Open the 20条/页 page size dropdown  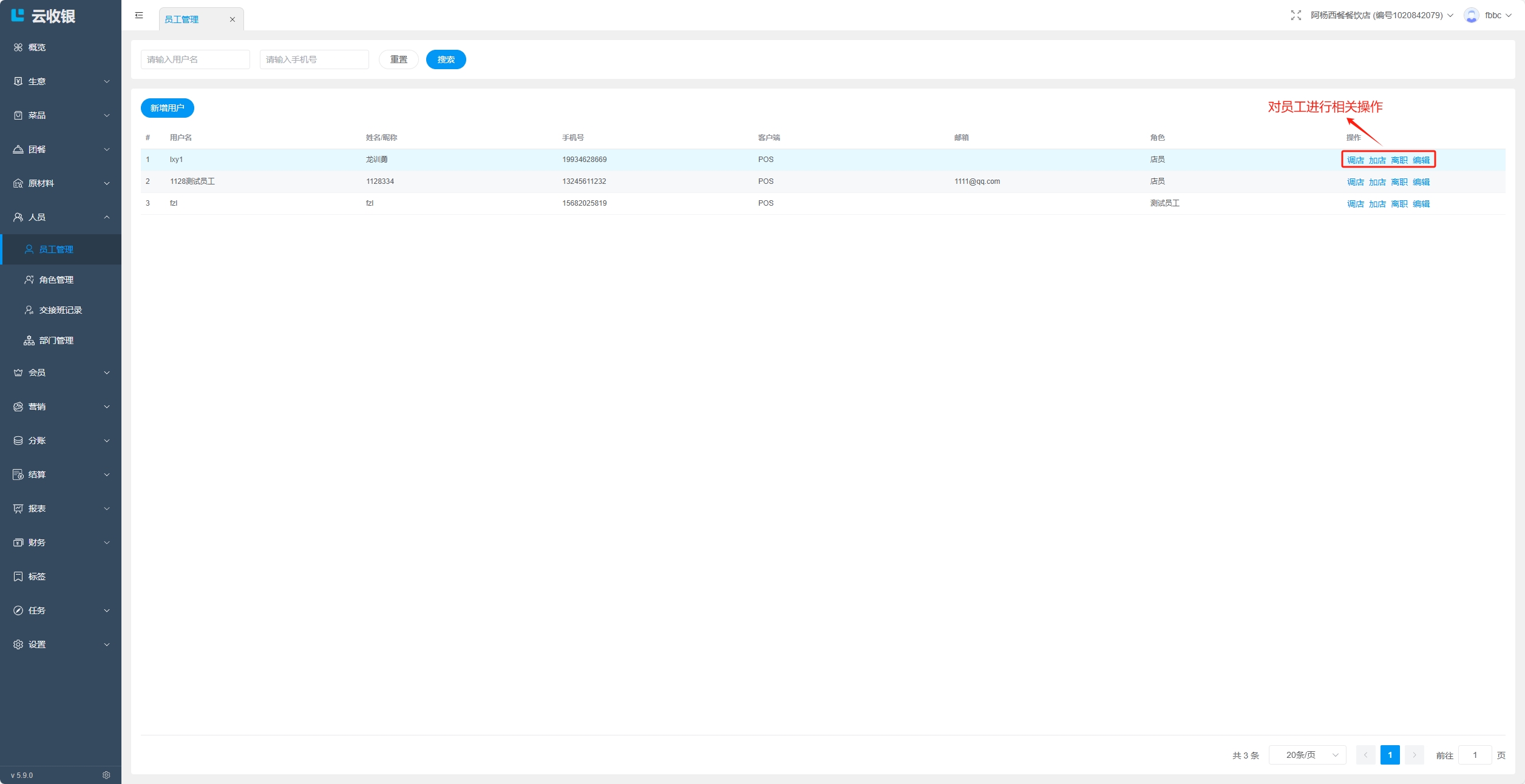[x=1307, y=755]
